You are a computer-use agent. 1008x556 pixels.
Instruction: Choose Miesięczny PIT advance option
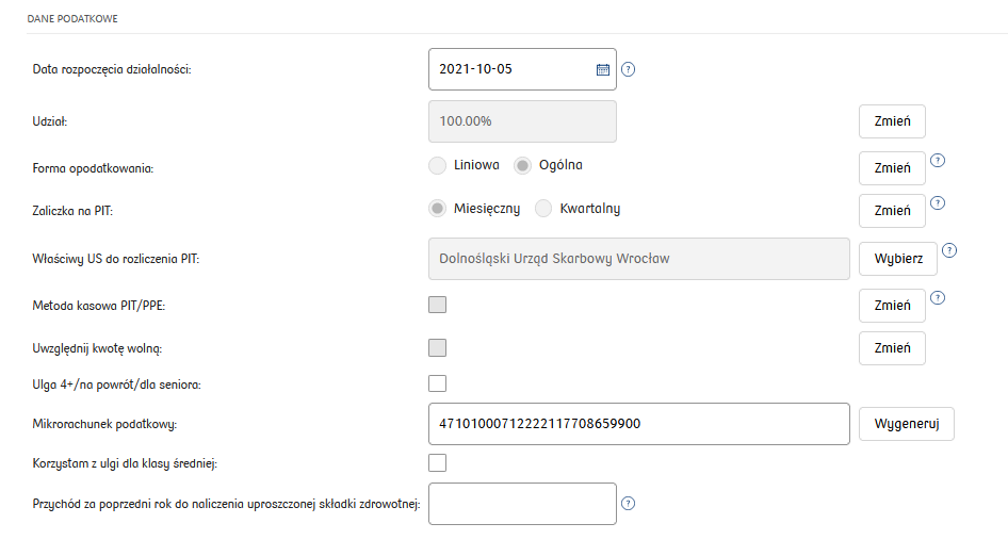tap(437, 208)
